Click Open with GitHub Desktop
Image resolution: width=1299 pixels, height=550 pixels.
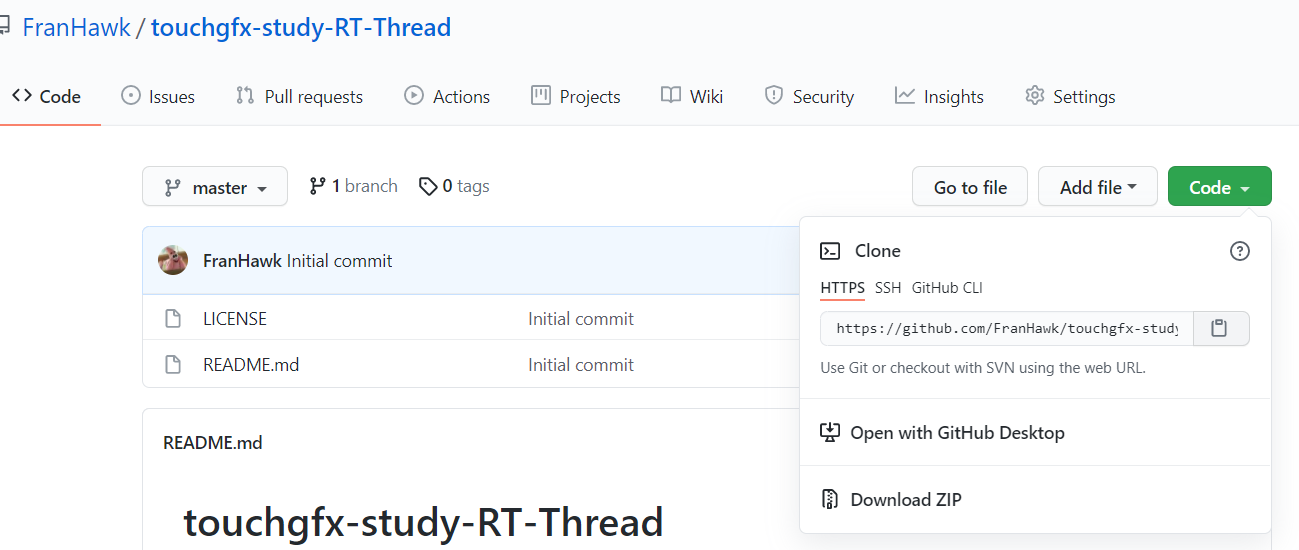[x=957, y=433]
